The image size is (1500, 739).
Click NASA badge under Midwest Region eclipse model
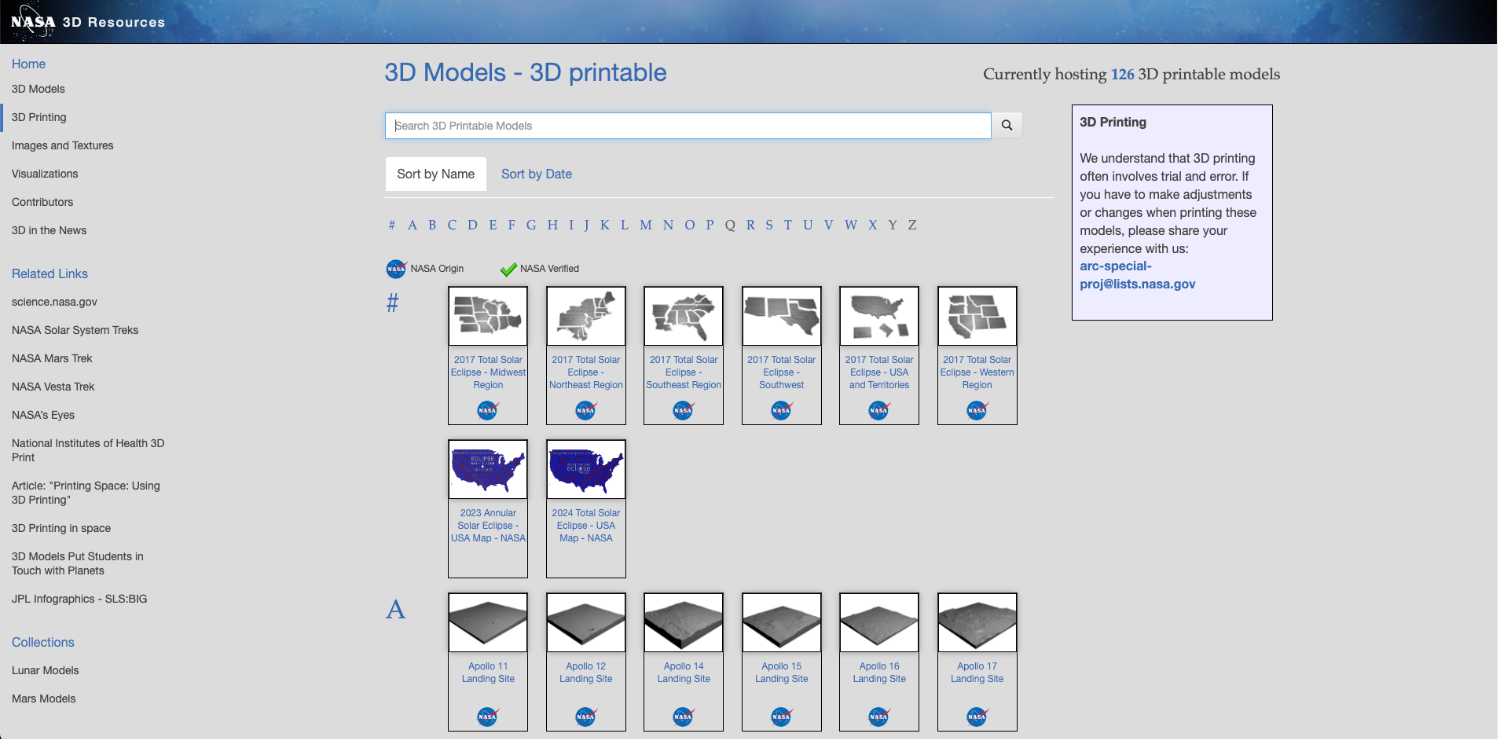pos(488,410)
